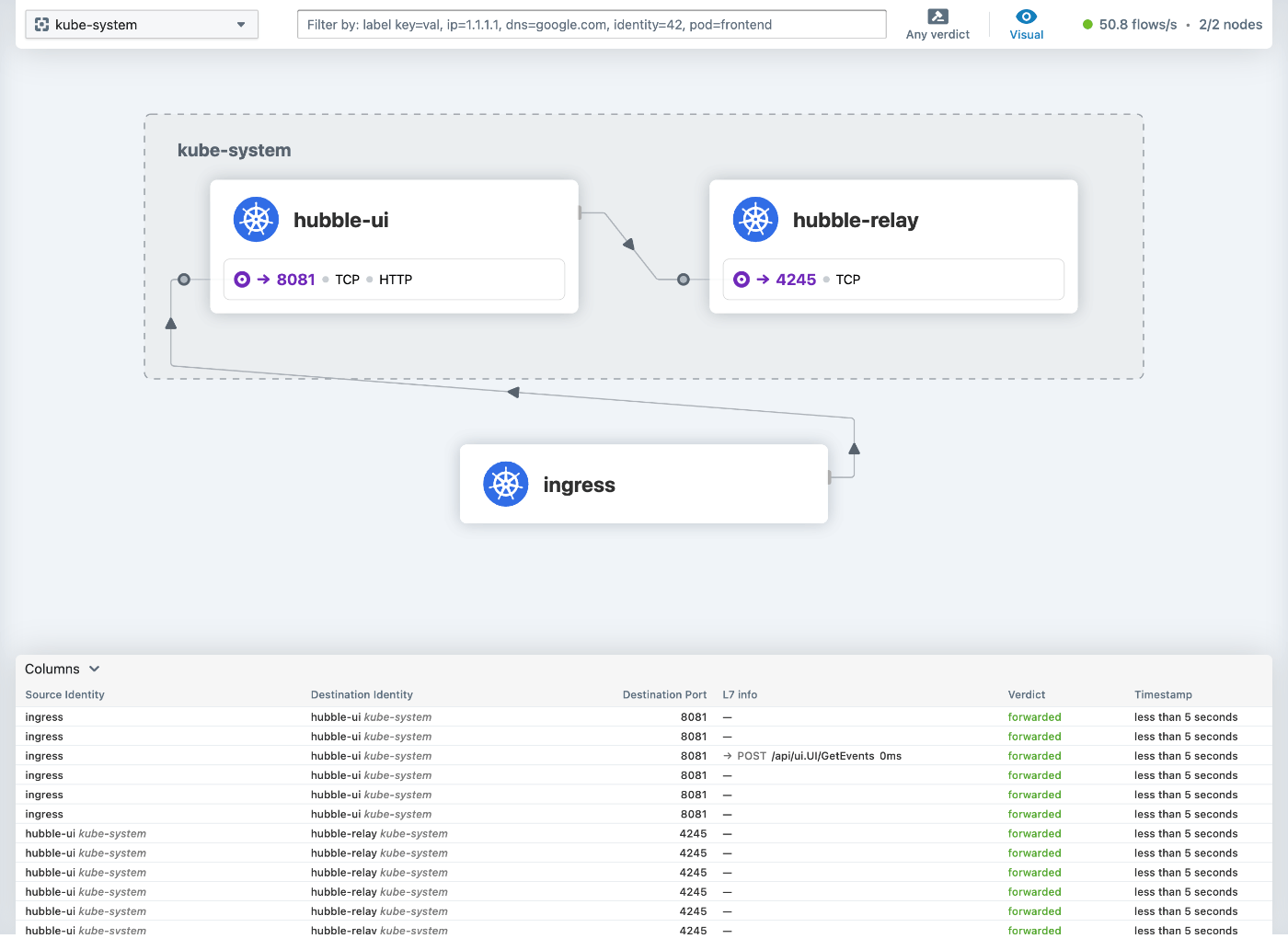Click the TCP label in hubble-relay card

point(848,280)
